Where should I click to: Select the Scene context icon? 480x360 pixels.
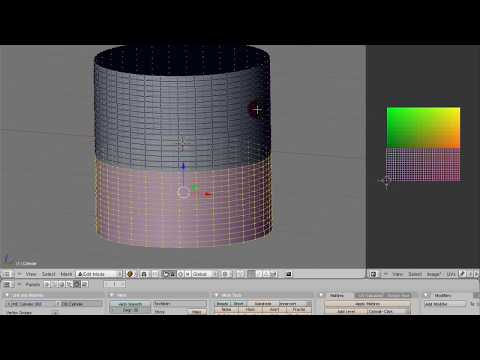(84, 284)
